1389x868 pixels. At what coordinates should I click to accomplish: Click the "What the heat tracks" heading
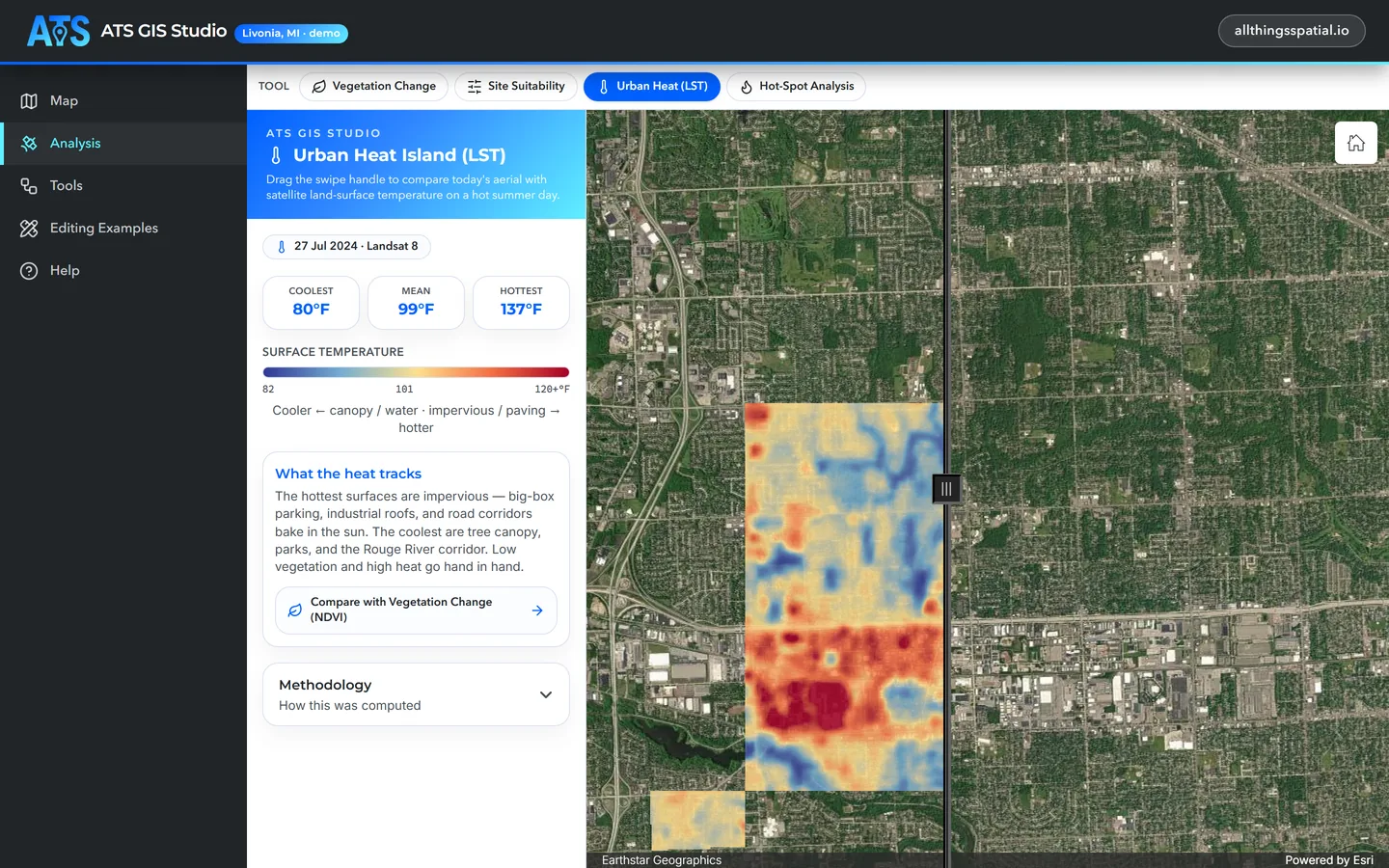click(x=348, y=474)
